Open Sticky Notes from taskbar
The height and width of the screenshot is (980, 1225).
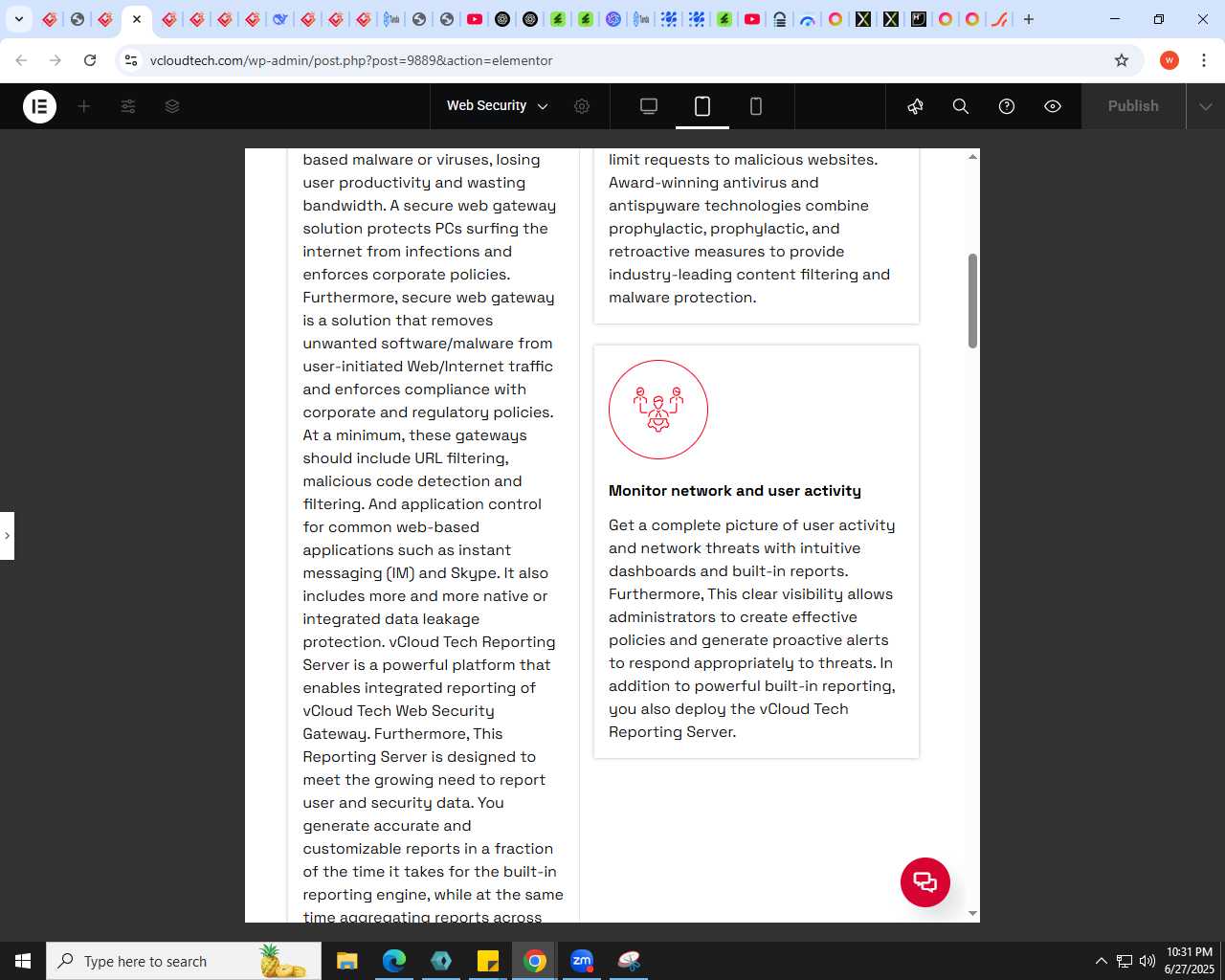click(488, 961)
